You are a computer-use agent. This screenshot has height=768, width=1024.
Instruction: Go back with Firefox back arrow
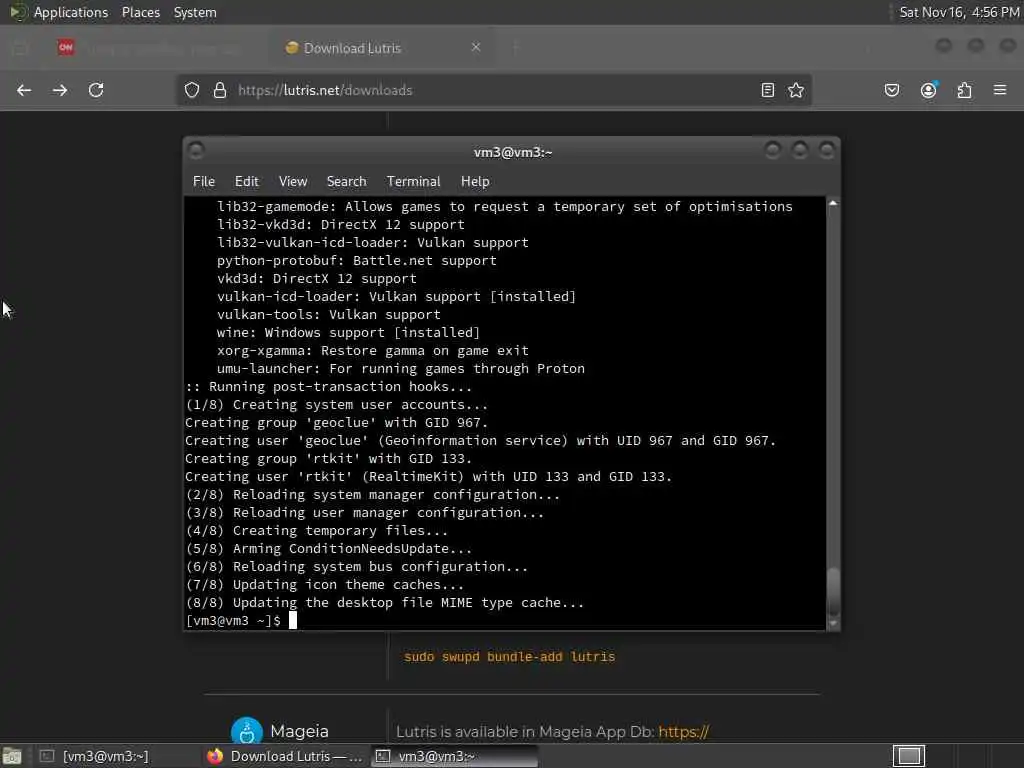[24, 90]
